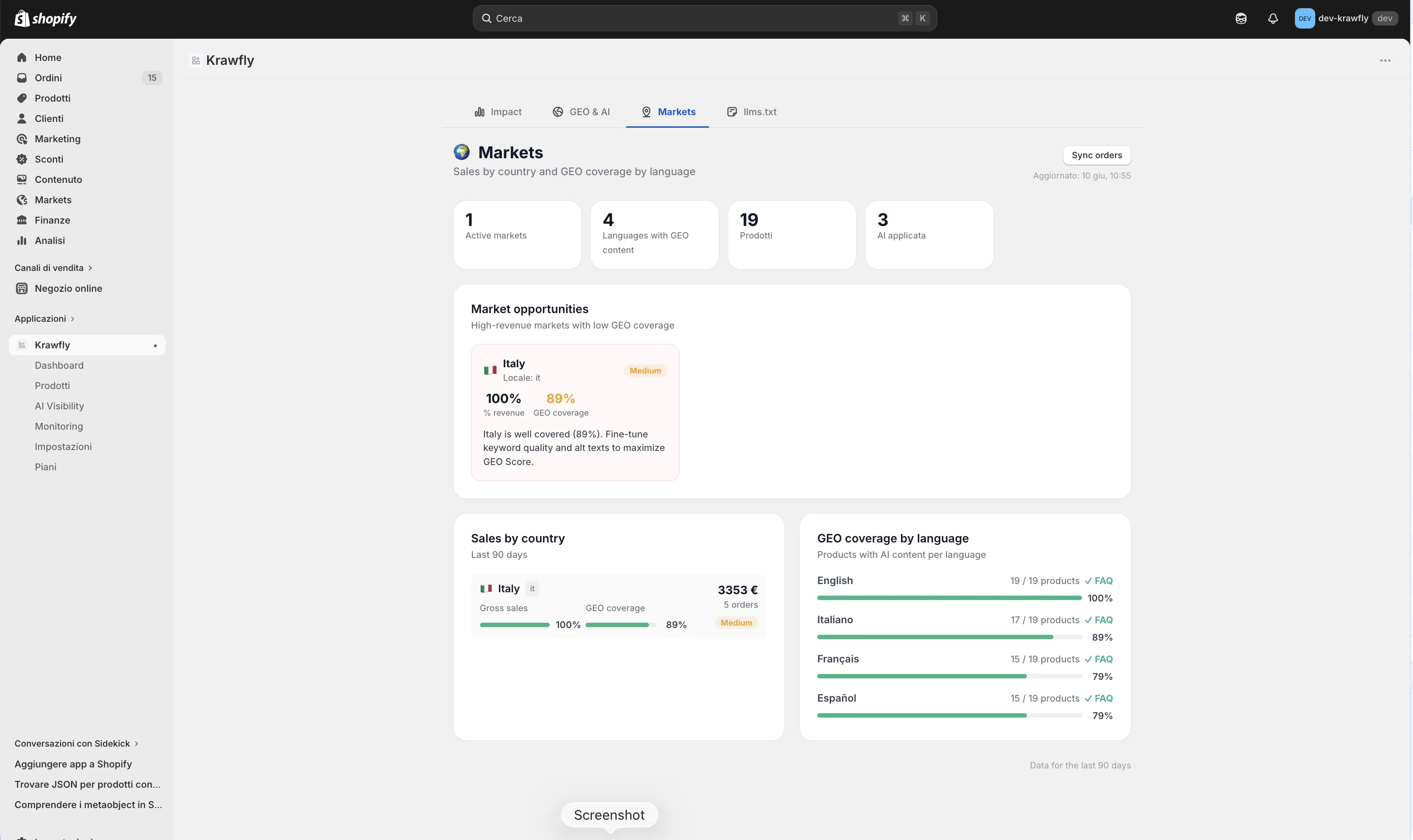The width and height of the screenshot is (1413, 840).
Task: Switch to the GEO & AI tab
Action: [581, 111]
